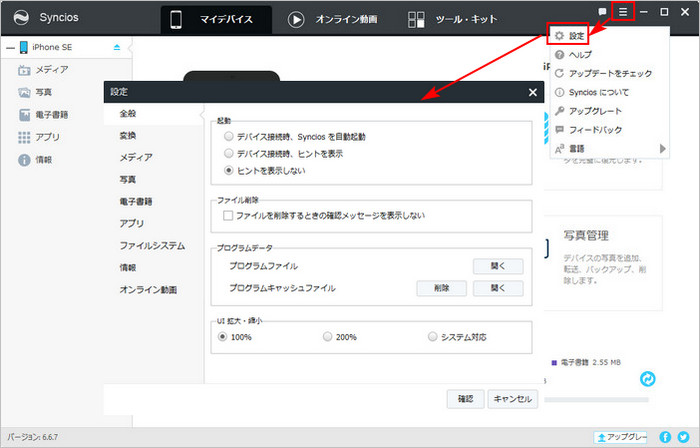Select 電子書籍 settings category in the dialog
The image size is (700, 448).
coord(136,202)
